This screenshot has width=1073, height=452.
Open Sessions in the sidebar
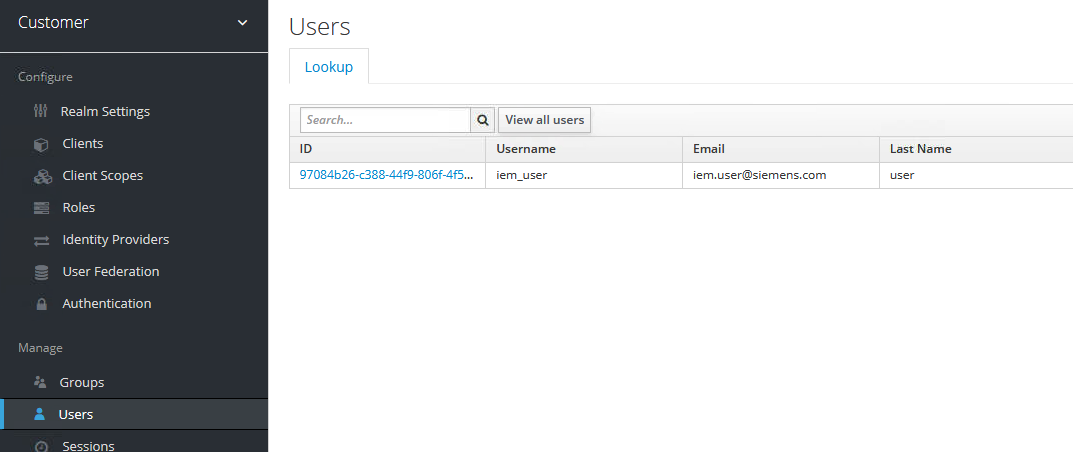pyautogui.click(x=88, y=445)
